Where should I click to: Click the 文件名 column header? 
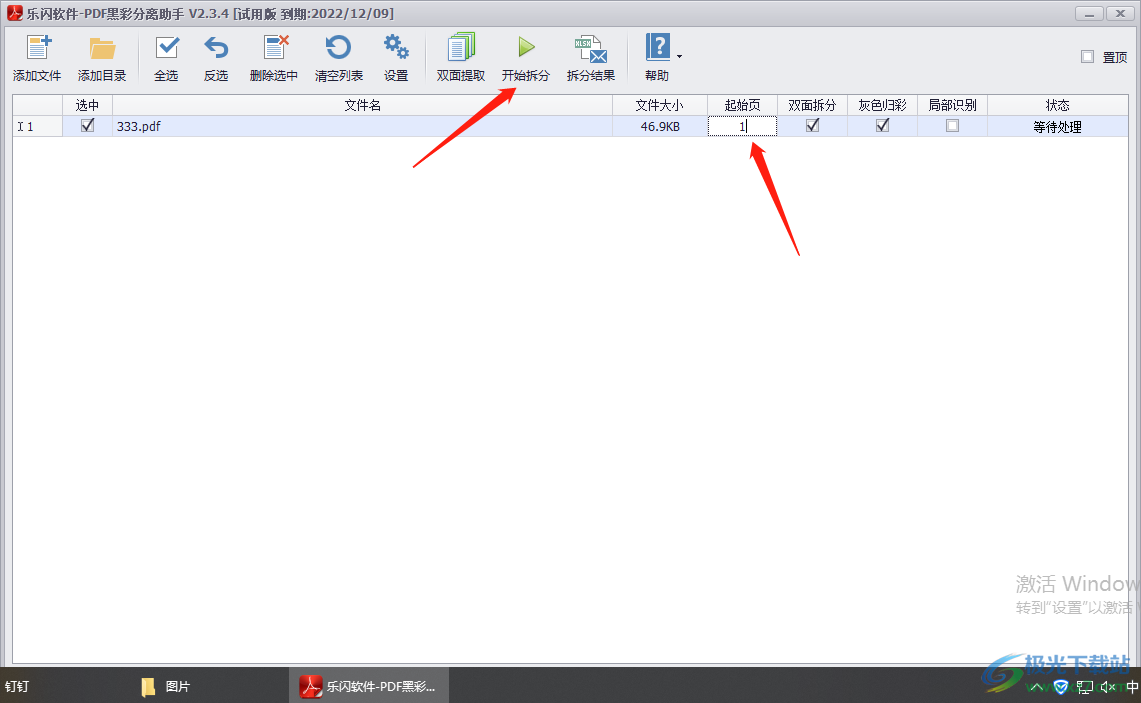coord(362,106)
